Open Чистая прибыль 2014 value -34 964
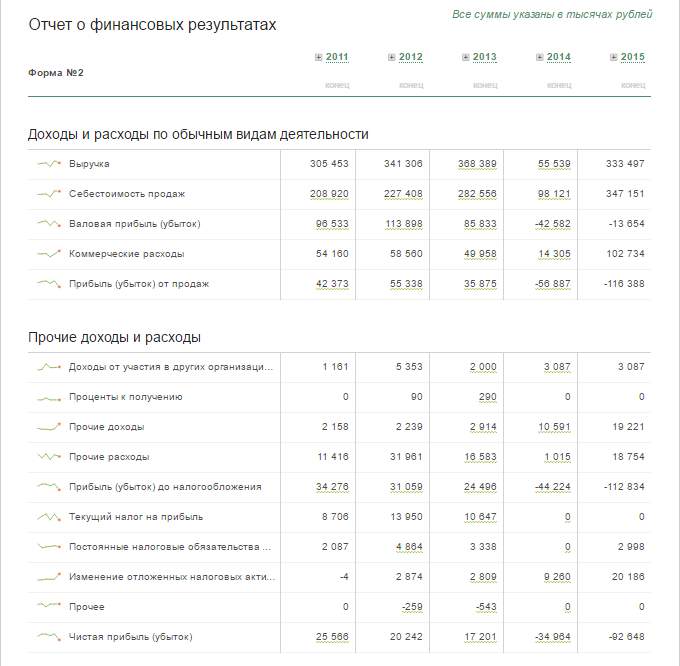 (553, 637)
